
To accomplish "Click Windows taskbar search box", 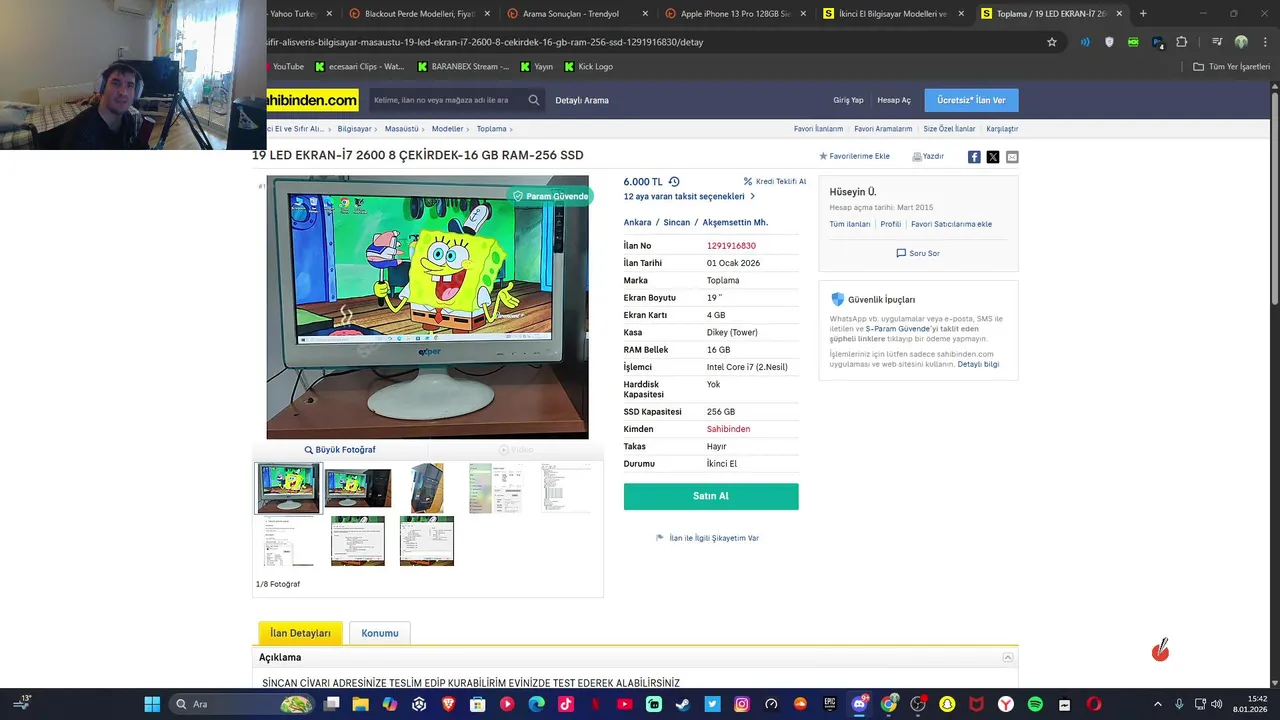I will tap(243, 704).
